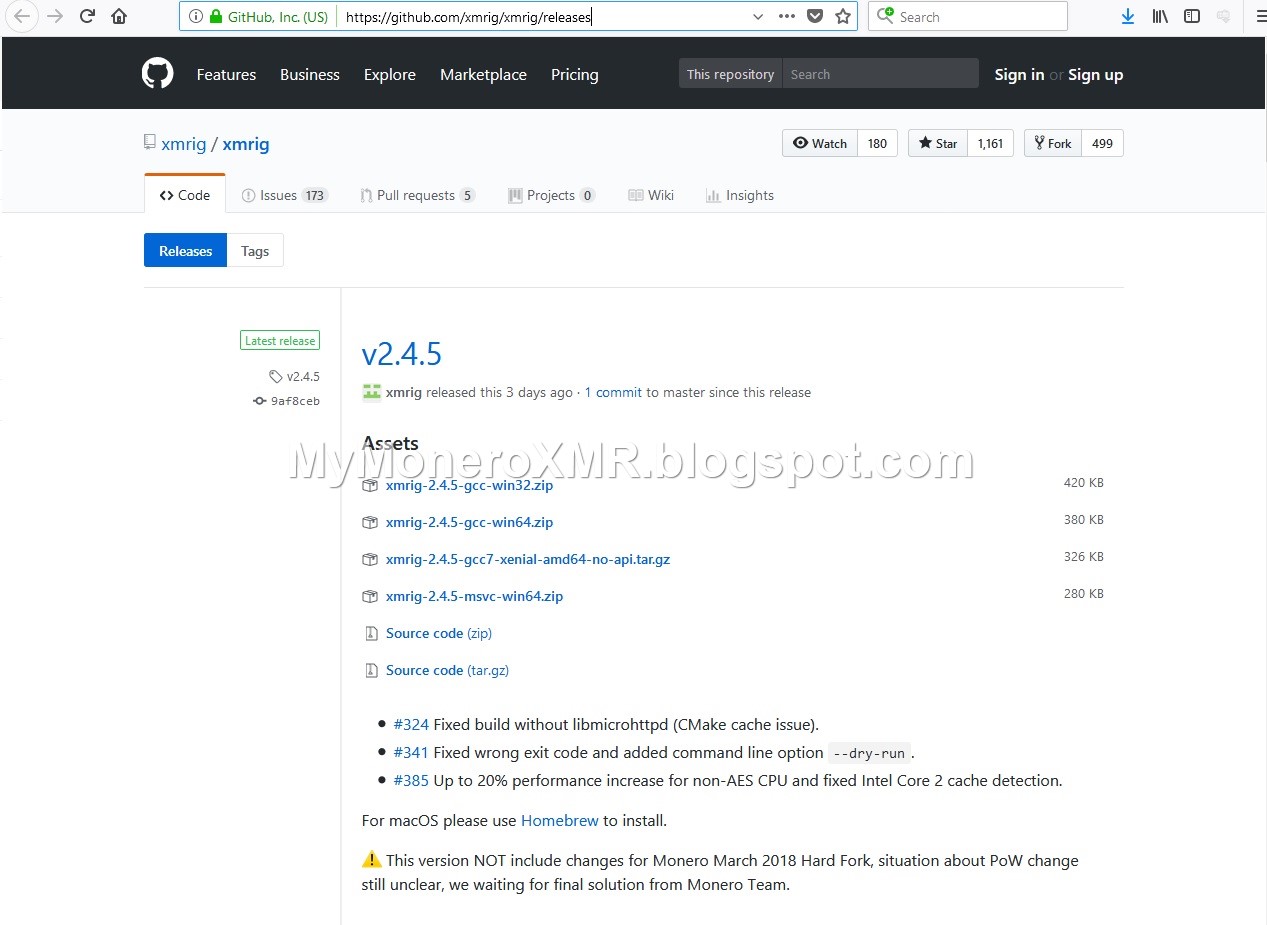Go back to the previous page
1267x925 pixels.
point(22,16)
